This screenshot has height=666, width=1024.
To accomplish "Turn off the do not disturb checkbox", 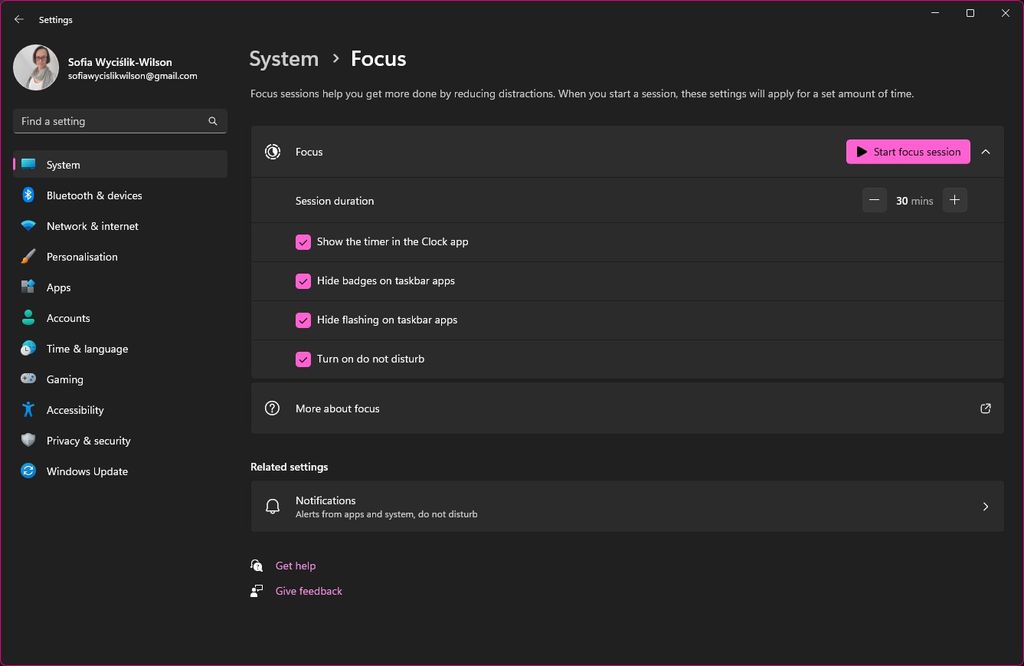I will point(303,358).
